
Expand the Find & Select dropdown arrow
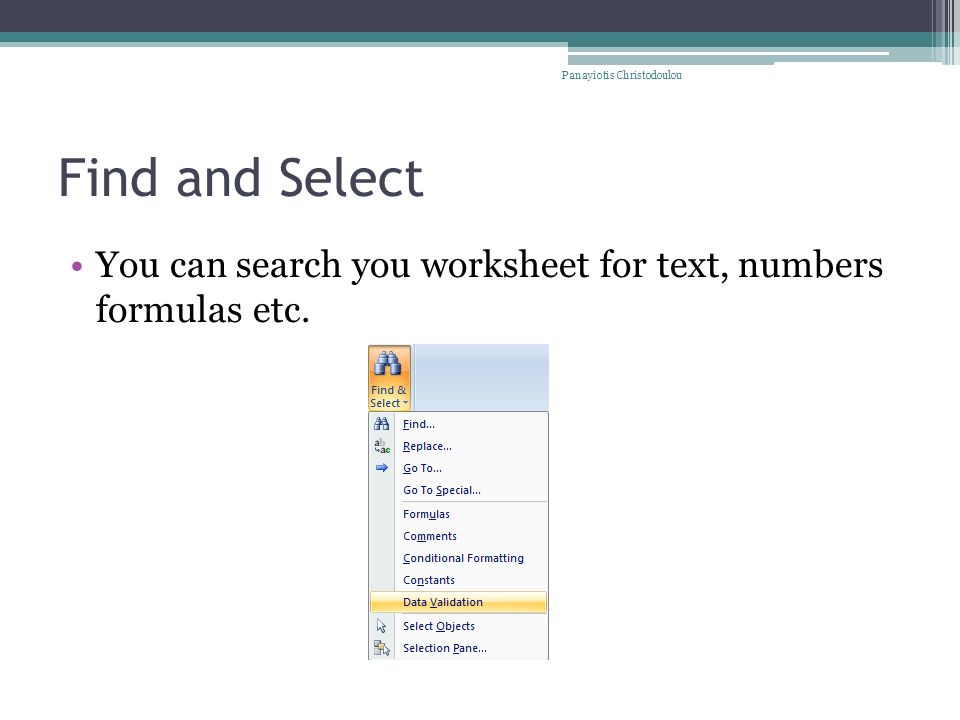(405, 403)
